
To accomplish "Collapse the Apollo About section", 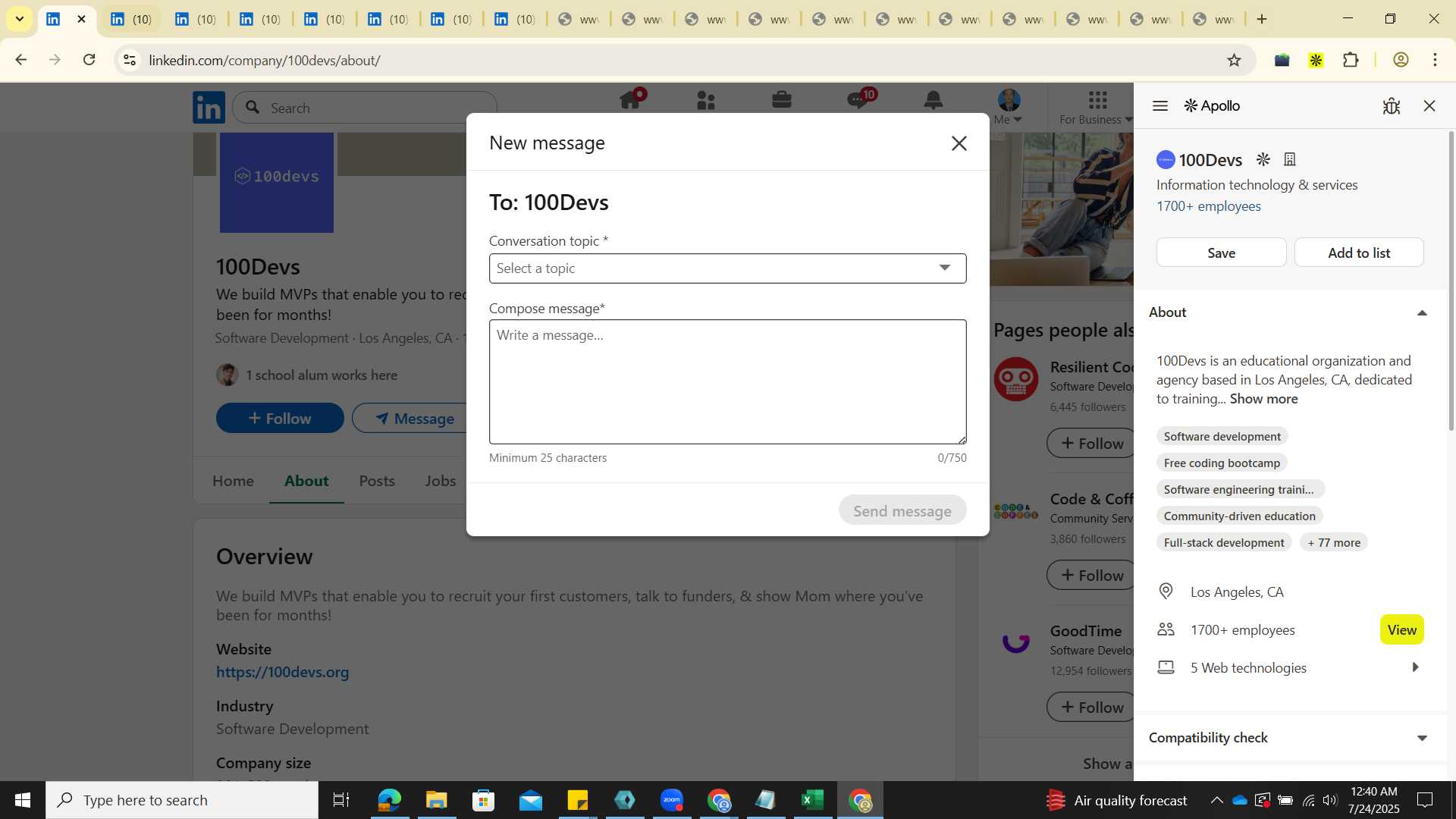I will pyautogui.click(x=1422, y=312).
